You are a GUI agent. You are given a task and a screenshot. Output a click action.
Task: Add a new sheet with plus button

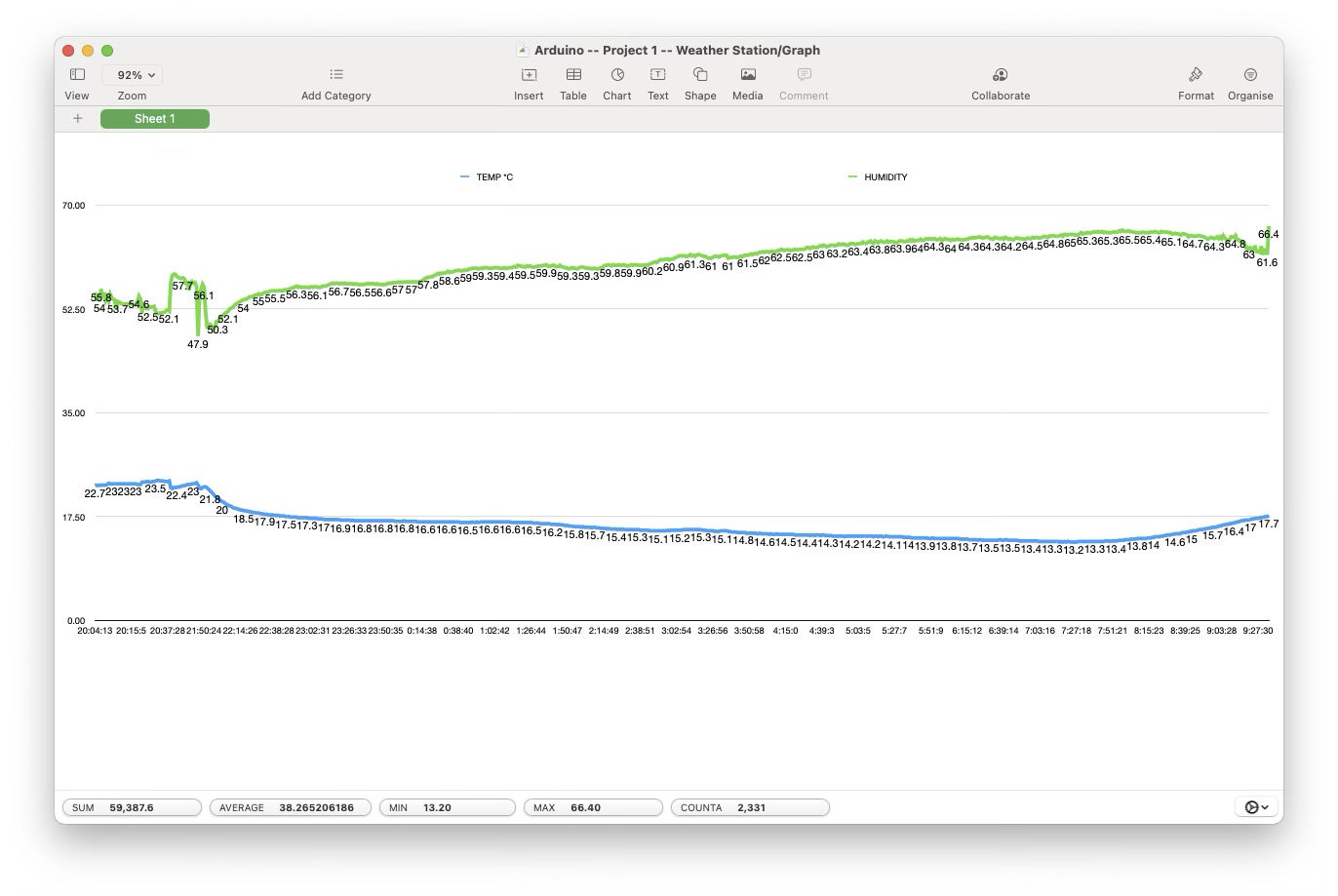[x=78, y=119]
